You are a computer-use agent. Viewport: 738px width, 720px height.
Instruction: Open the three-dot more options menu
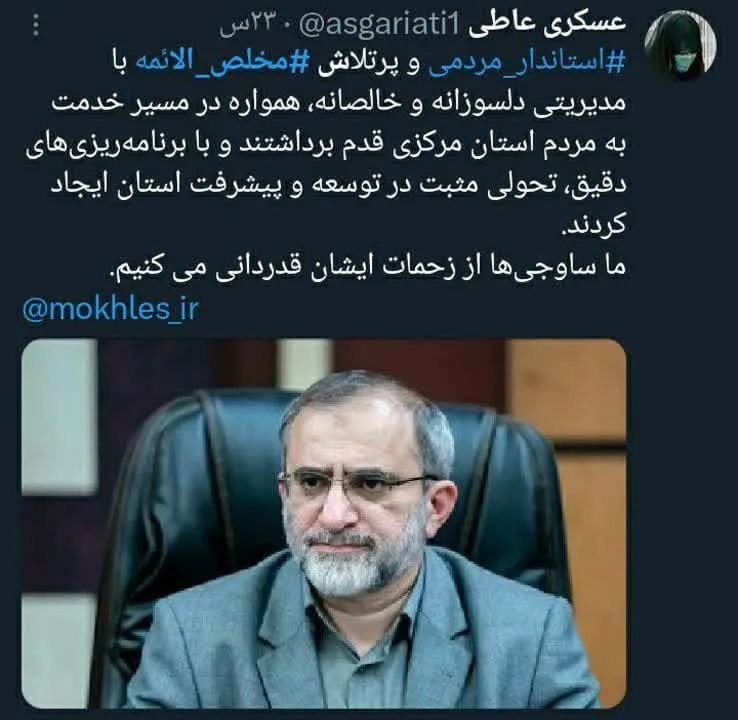coord(36,26)
